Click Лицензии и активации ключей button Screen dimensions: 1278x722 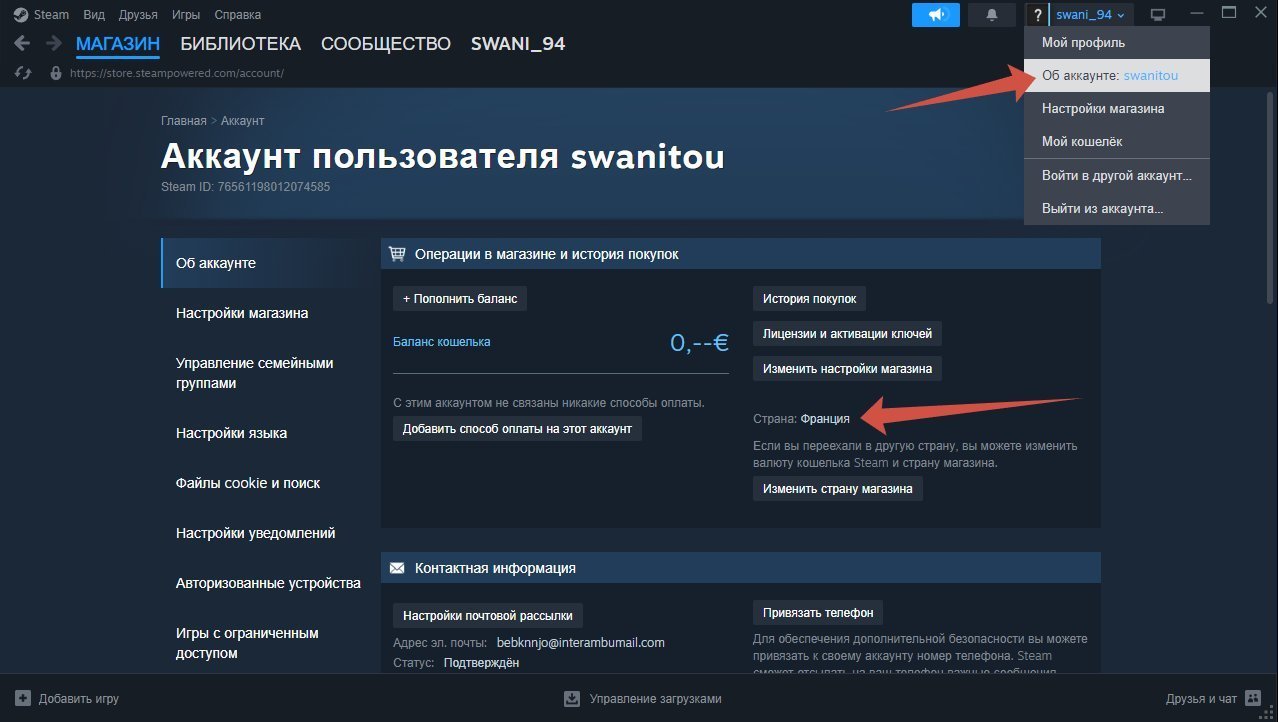point(847,333)
